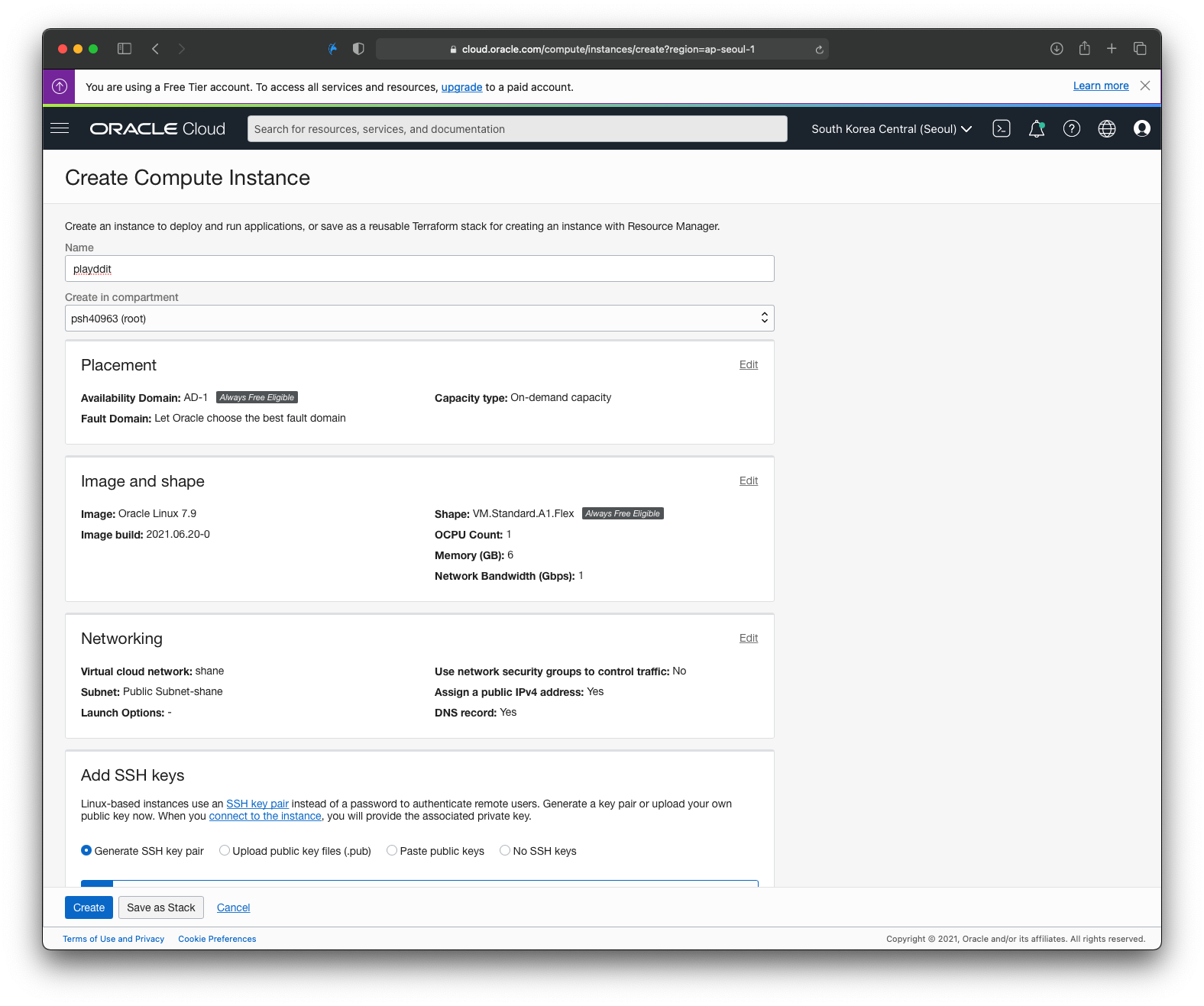Screen dimensions: 1204x1006
Task: Select Paste public keys option
Action: 392,850
